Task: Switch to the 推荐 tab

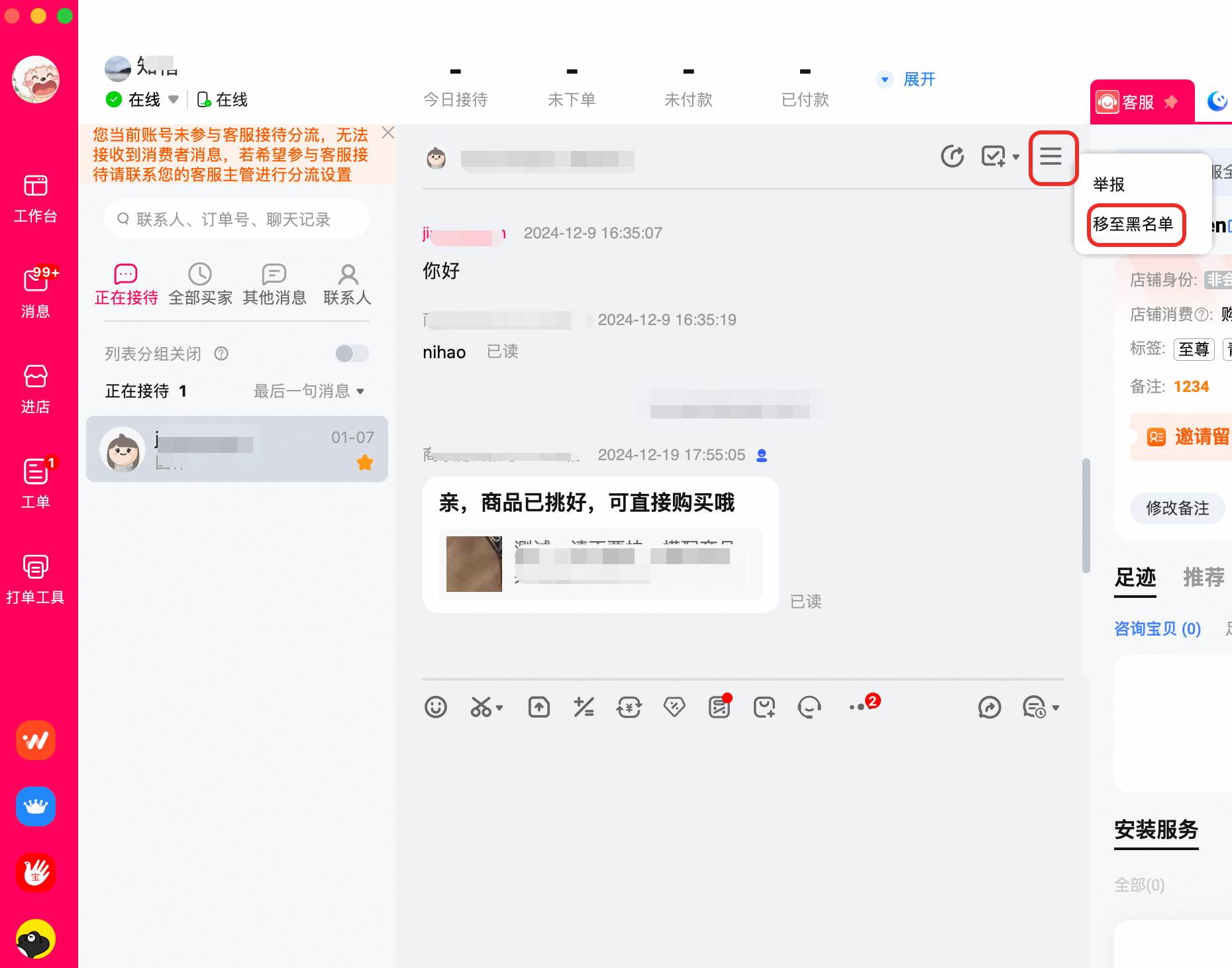Action: pyautogui.click(x=1204, y=577)
